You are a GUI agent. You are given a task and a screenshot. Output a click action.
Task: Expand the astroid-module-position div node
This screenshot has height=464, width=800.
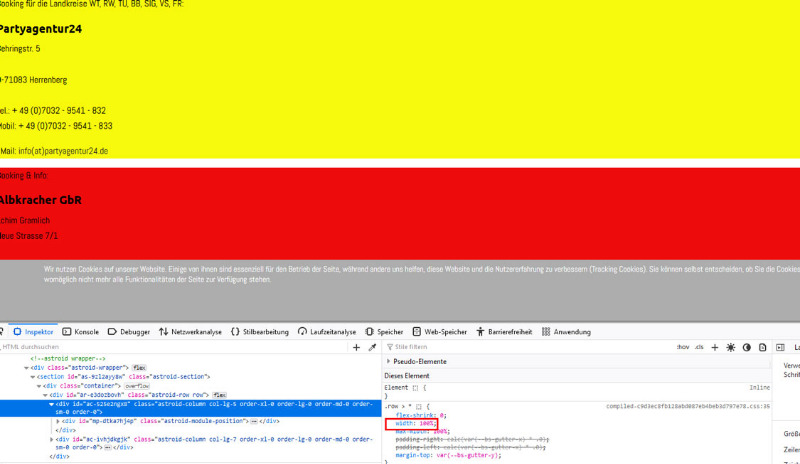tap(58, 421)
